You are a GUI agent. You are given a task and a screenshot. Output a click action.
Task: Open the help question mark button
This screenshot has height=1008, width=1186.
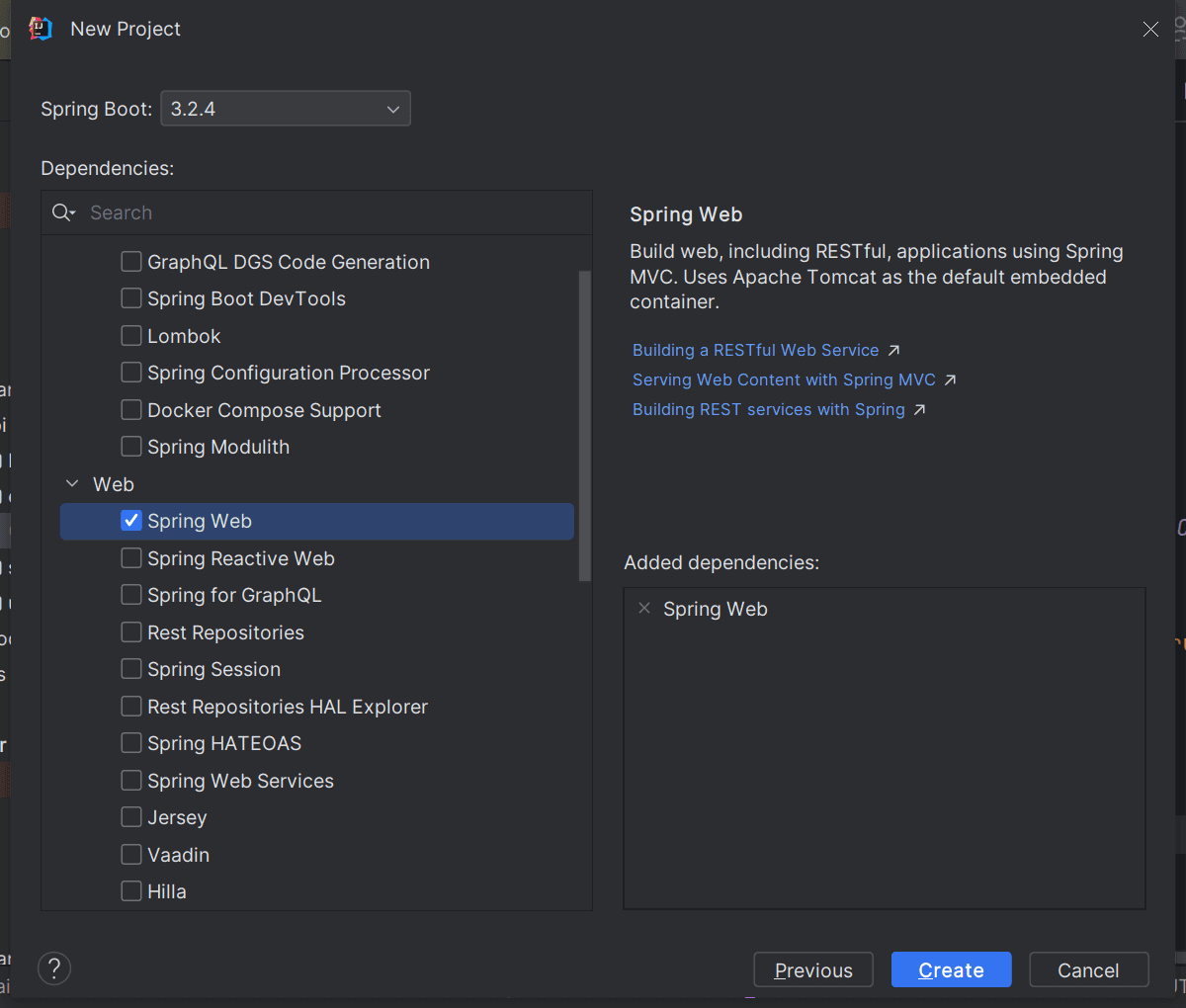coord(54,968)
